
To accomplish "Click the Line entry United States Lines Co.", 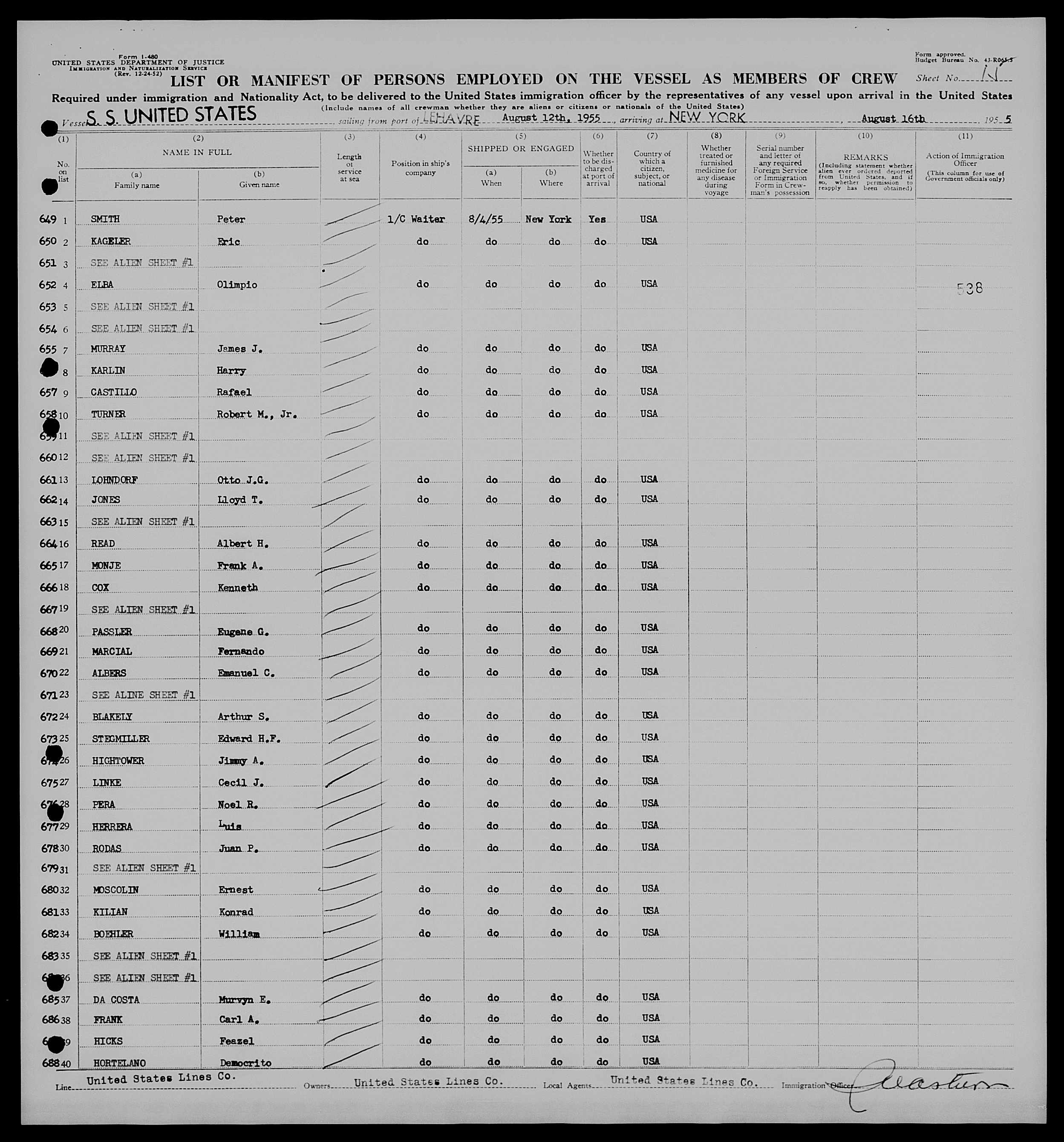I will pyautogui.click(x=161, y=1078).
